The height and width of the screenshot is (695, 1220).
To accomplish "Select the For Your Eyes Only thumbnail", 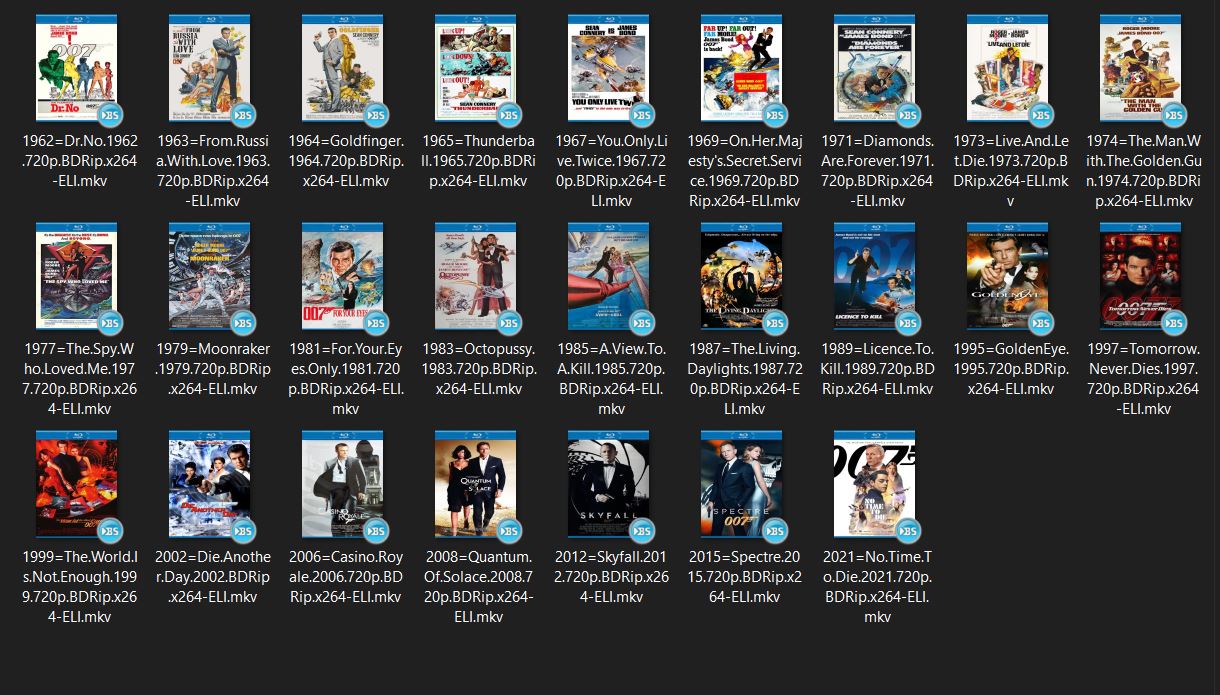I will coord(343,278).
